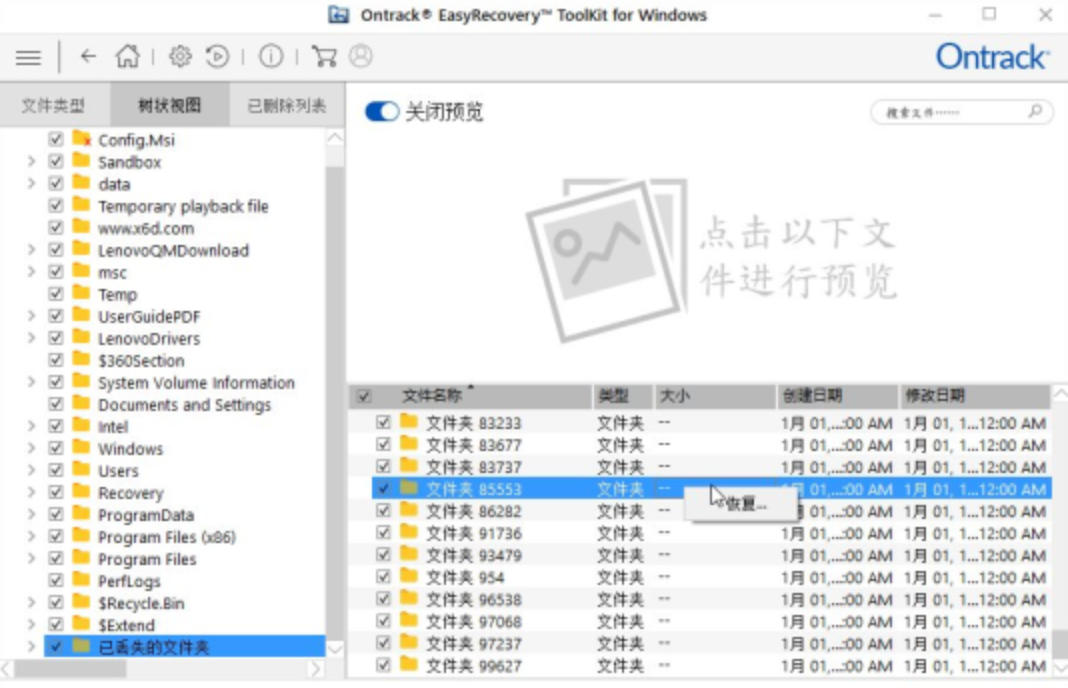Click folder icon of 文件夹 954
This screenshot has height=688, width=1068.
click(409, 576)
